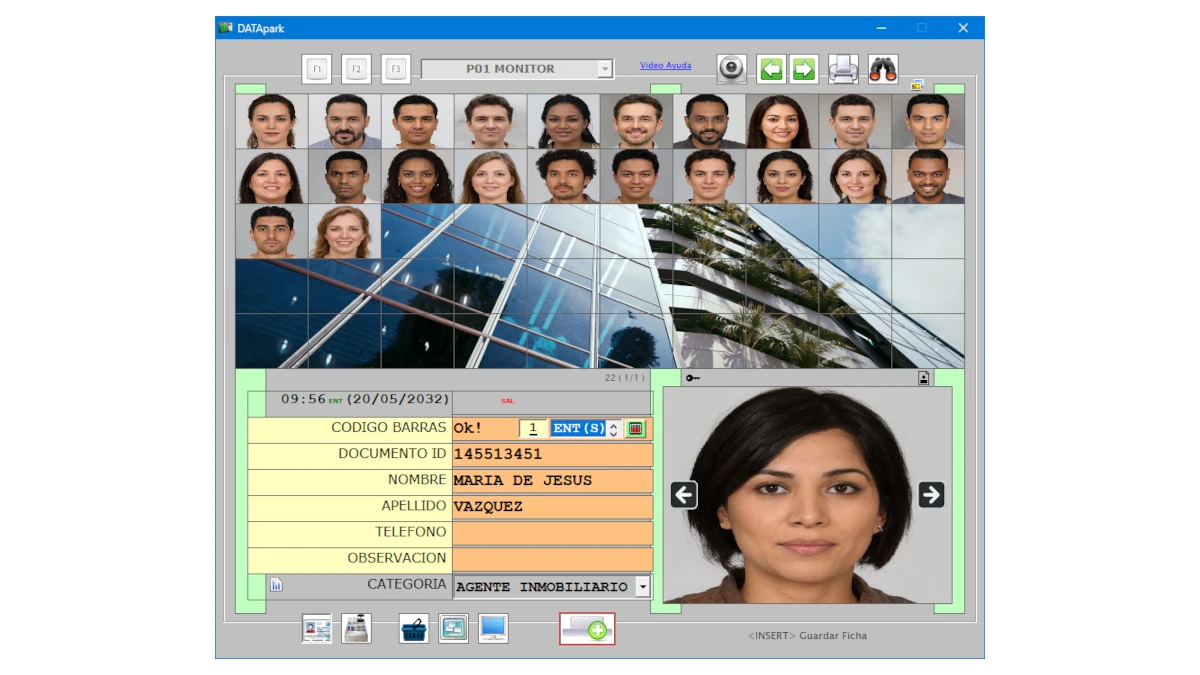
Task: Click the right arrow beside the photo
Action: 929,495
